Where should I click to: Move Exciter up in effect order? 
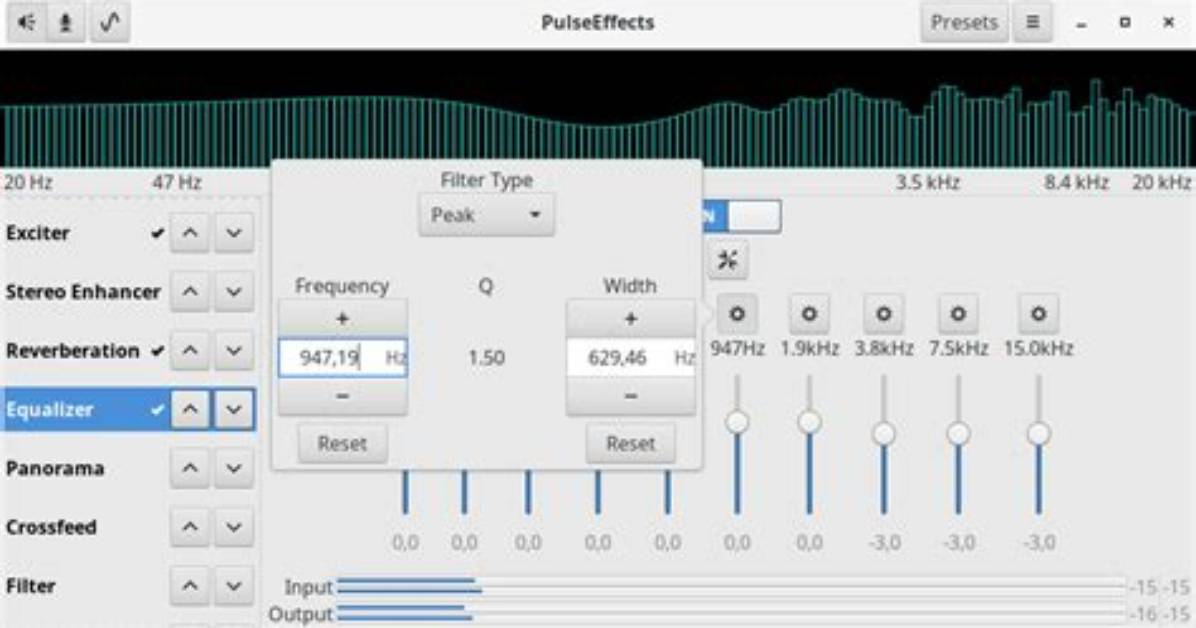tap(190, 233)
